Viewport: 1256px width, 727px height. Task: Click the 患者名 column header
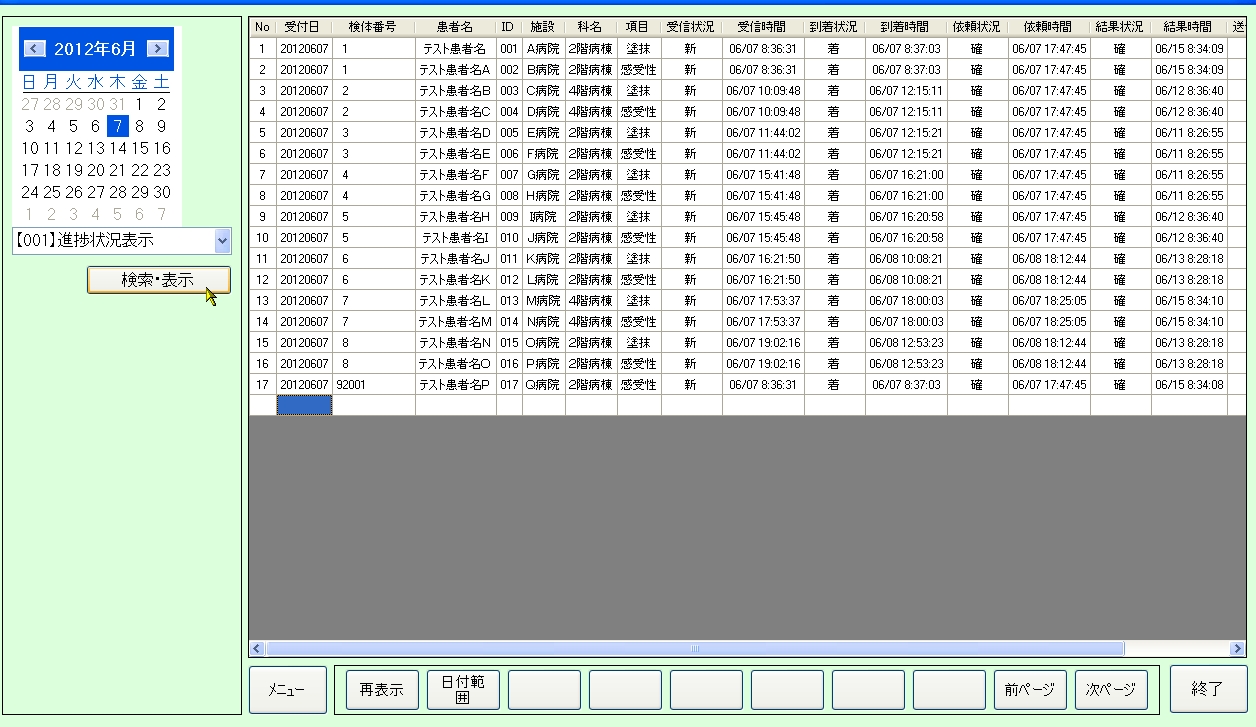[455, 27]
